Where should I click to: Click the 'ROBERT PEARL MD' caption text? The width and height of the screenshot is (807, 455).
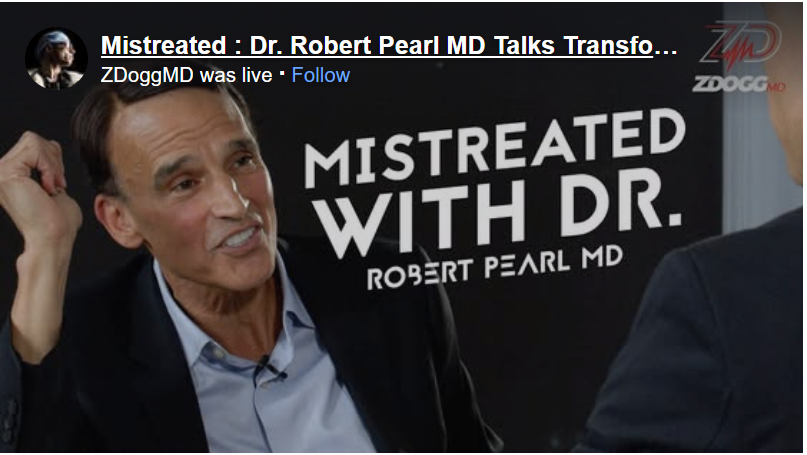pos(495,268)
